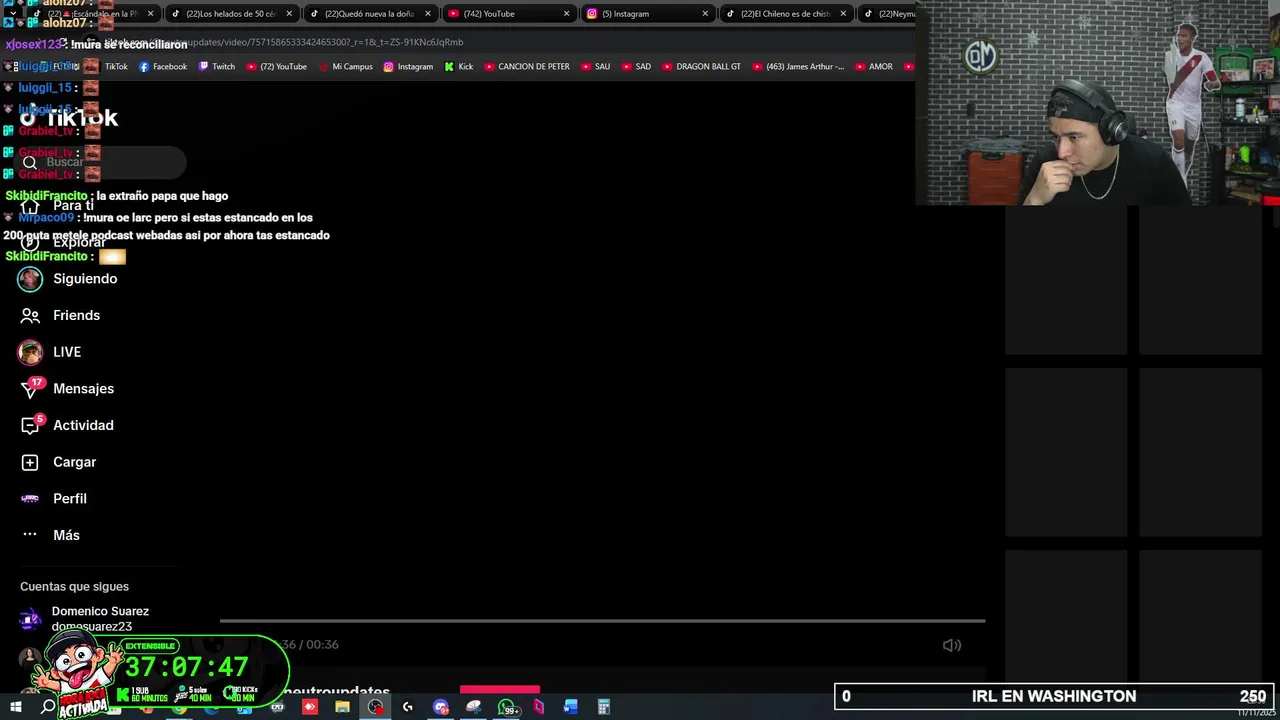Open Windows taskbar search
This screenshot has width=1280, height=720.
[x=48, y=707]
